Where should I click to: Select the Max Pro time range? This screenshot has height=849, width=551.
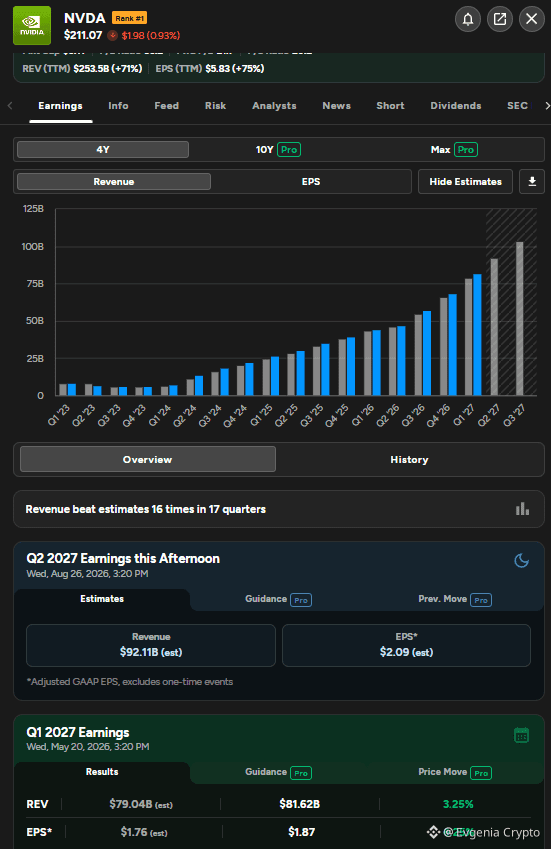click(x=454, y=149)
